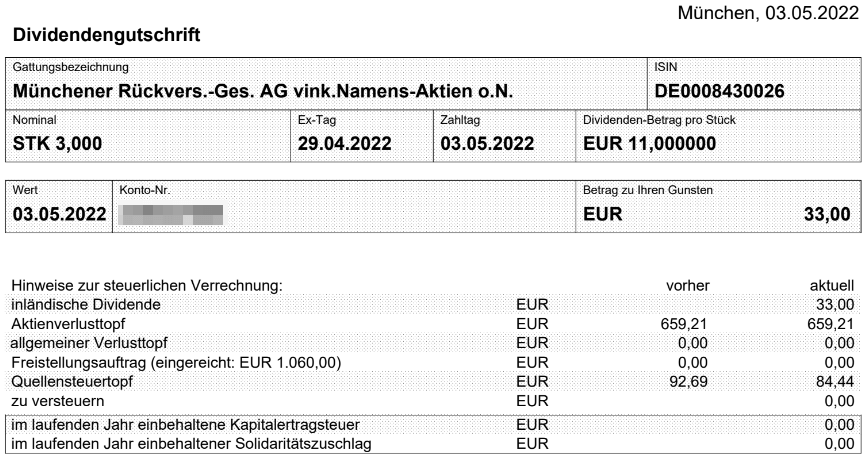Click the Aktienverlusttopf vorher value 659,21
The image size is (867, 459).
pyautogui.click(x=684, y=324)
